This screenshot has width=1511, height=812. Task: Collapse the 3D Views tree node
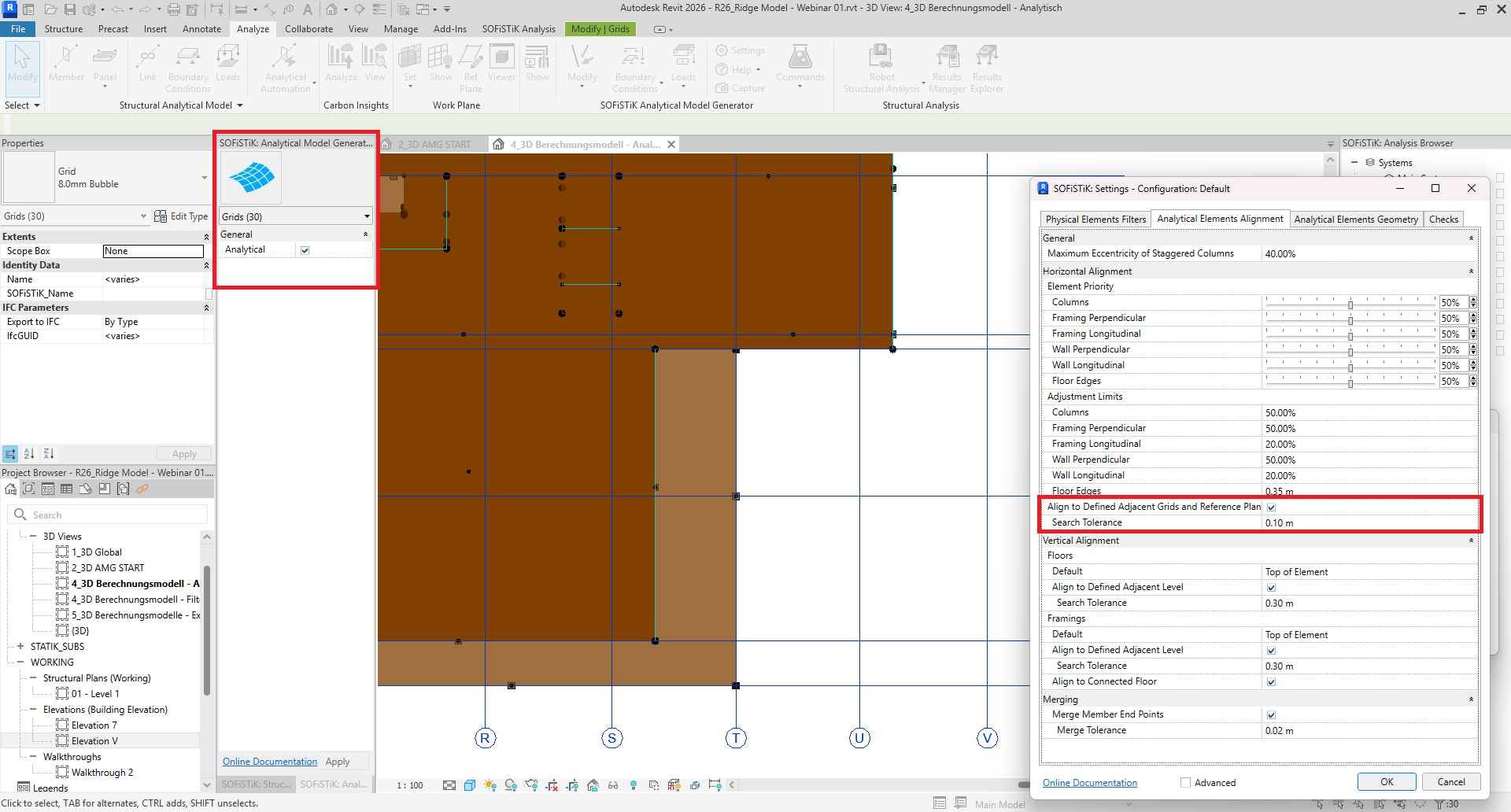tap(33, 536)
